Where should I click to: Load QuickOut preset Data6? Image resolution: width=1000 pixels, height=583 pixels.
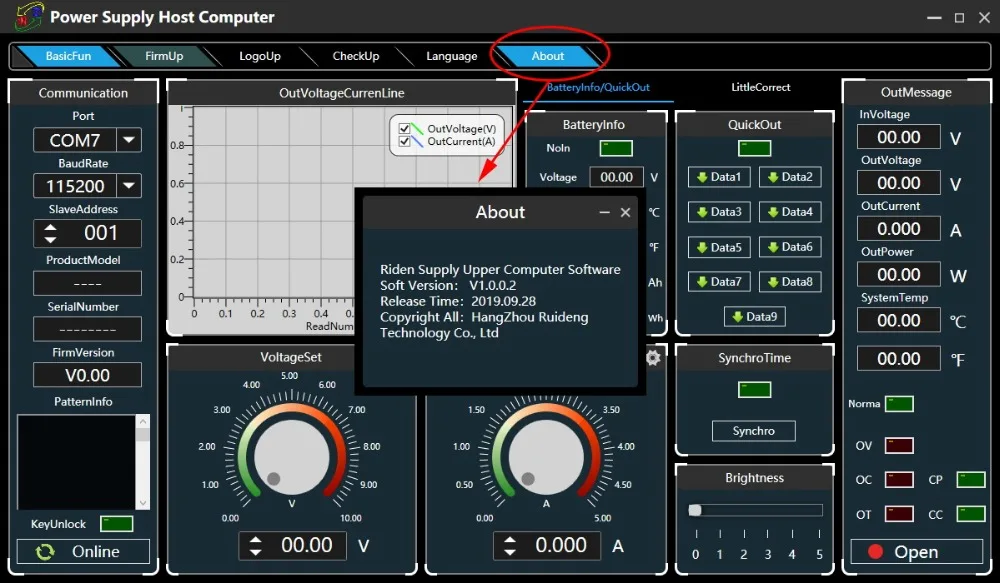[x=790, y=247]
